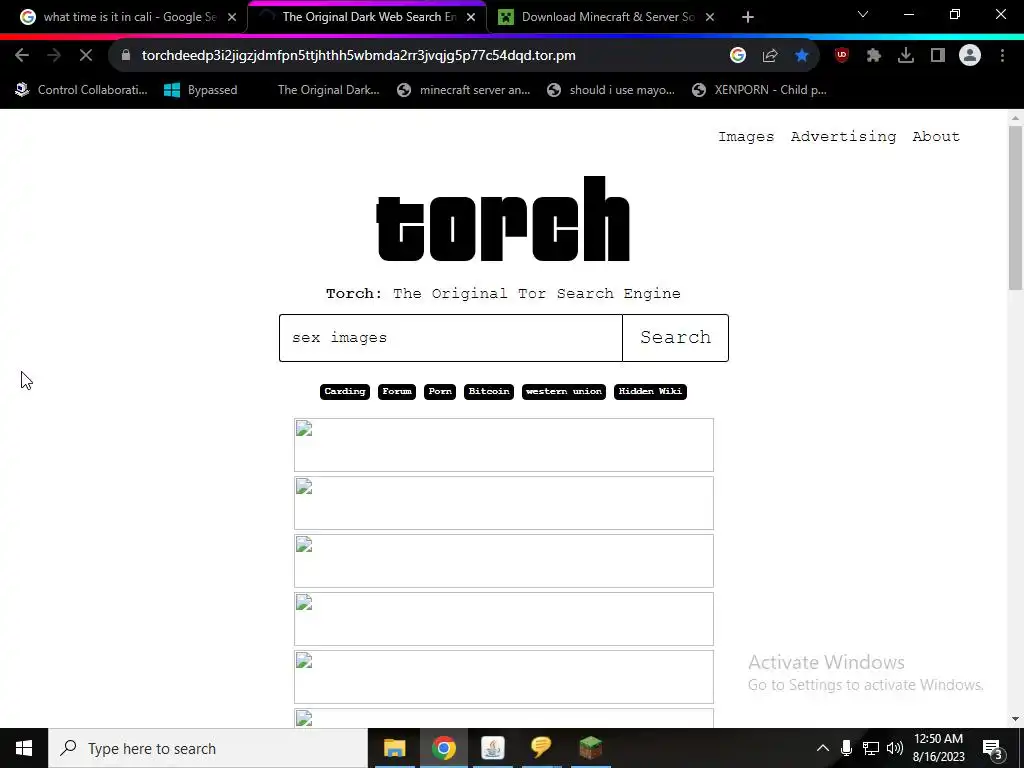
Task: Open the Advertising page link
Action: tap(843, 136)
